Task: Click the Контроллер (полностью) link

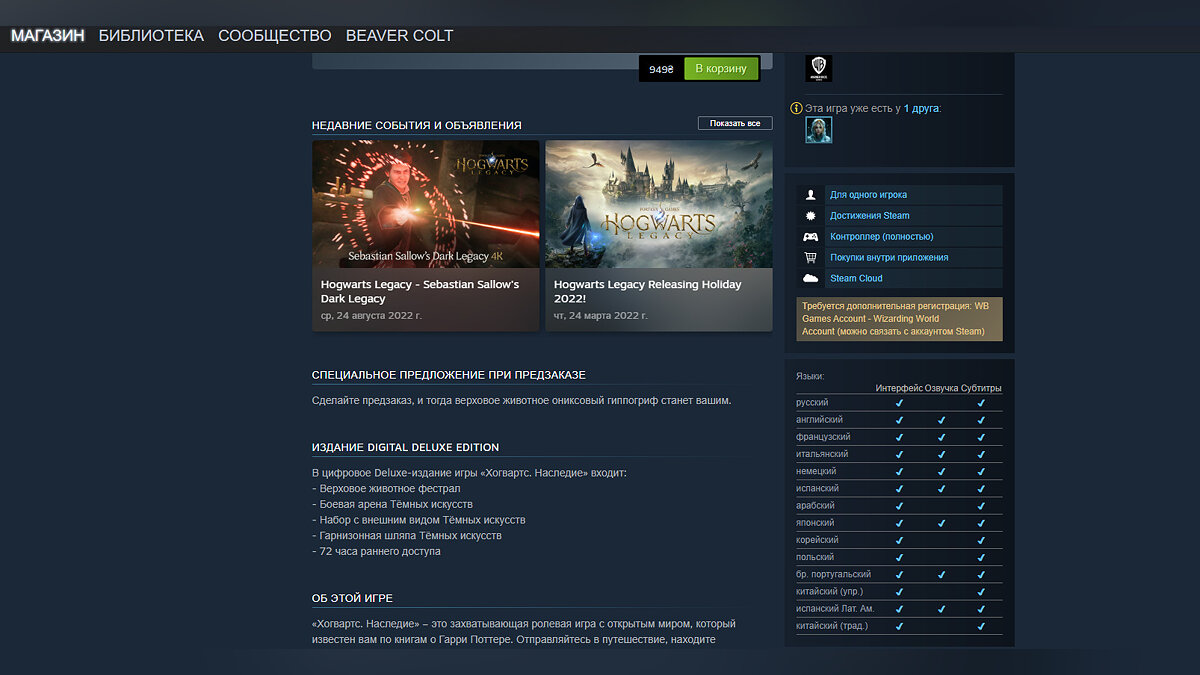Action: click(881, 237)
